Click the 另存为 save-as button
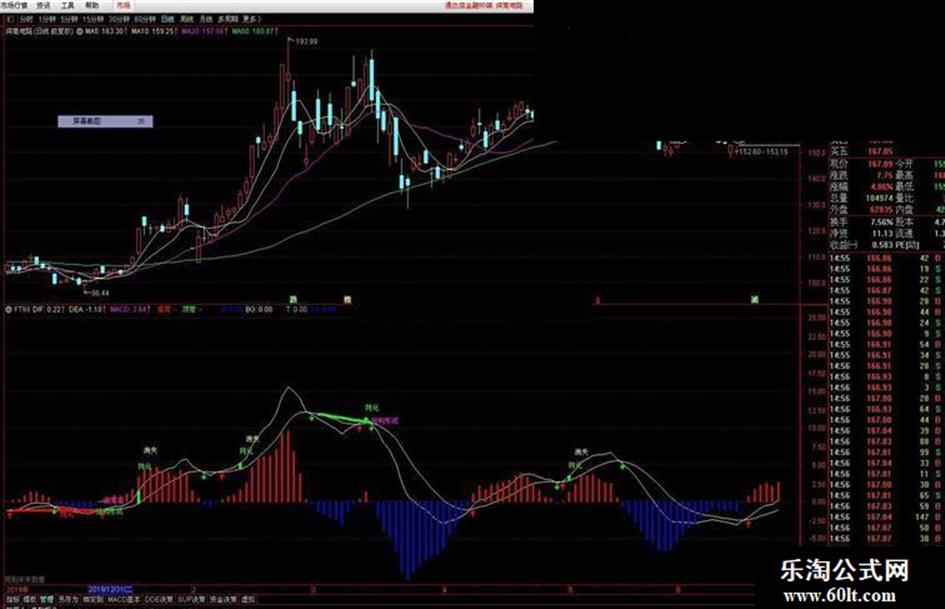Viewport: 945px width, 609px height. click(x=68, y=600)
